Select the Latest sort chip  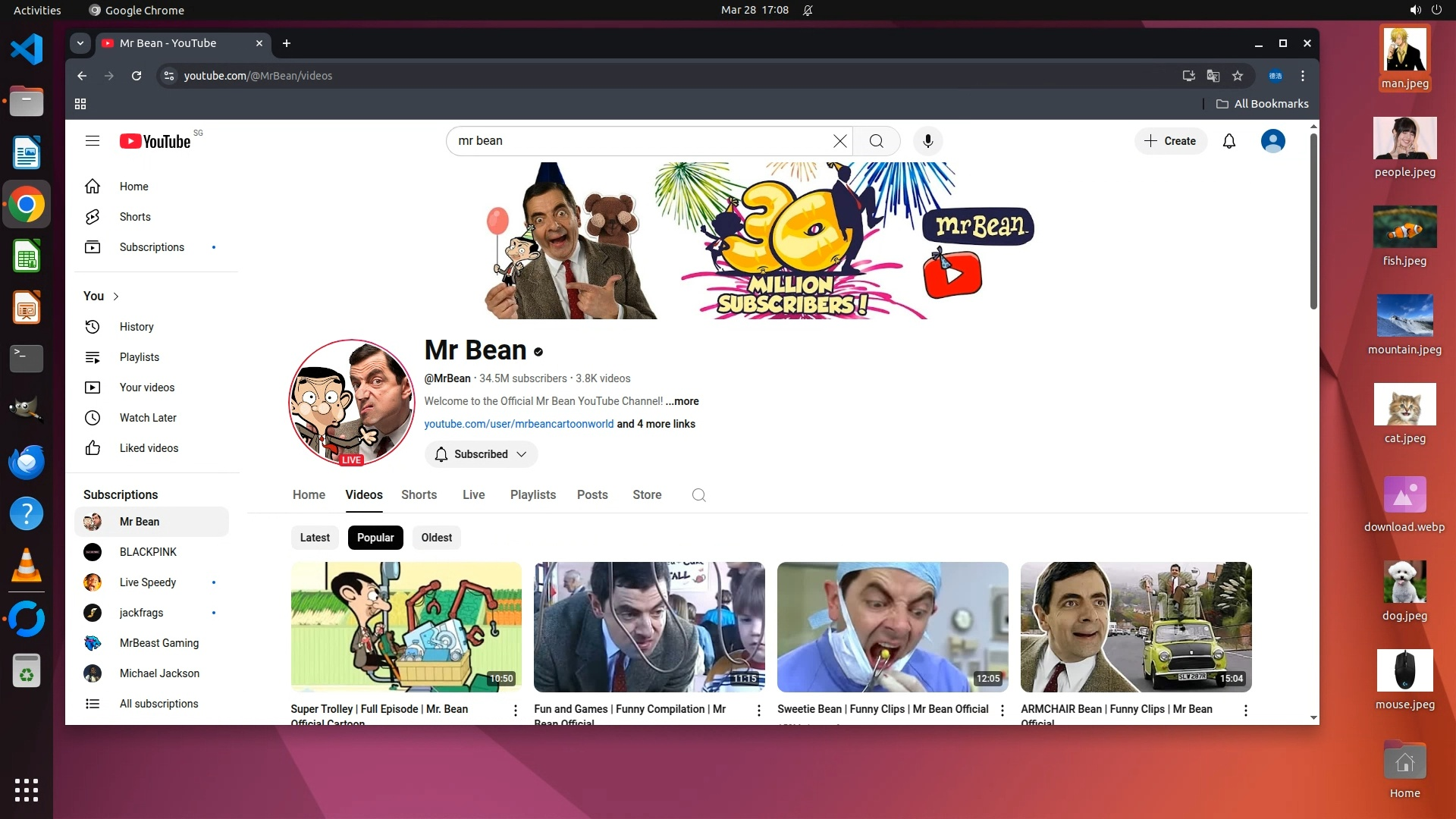click(x=315, y=538)
